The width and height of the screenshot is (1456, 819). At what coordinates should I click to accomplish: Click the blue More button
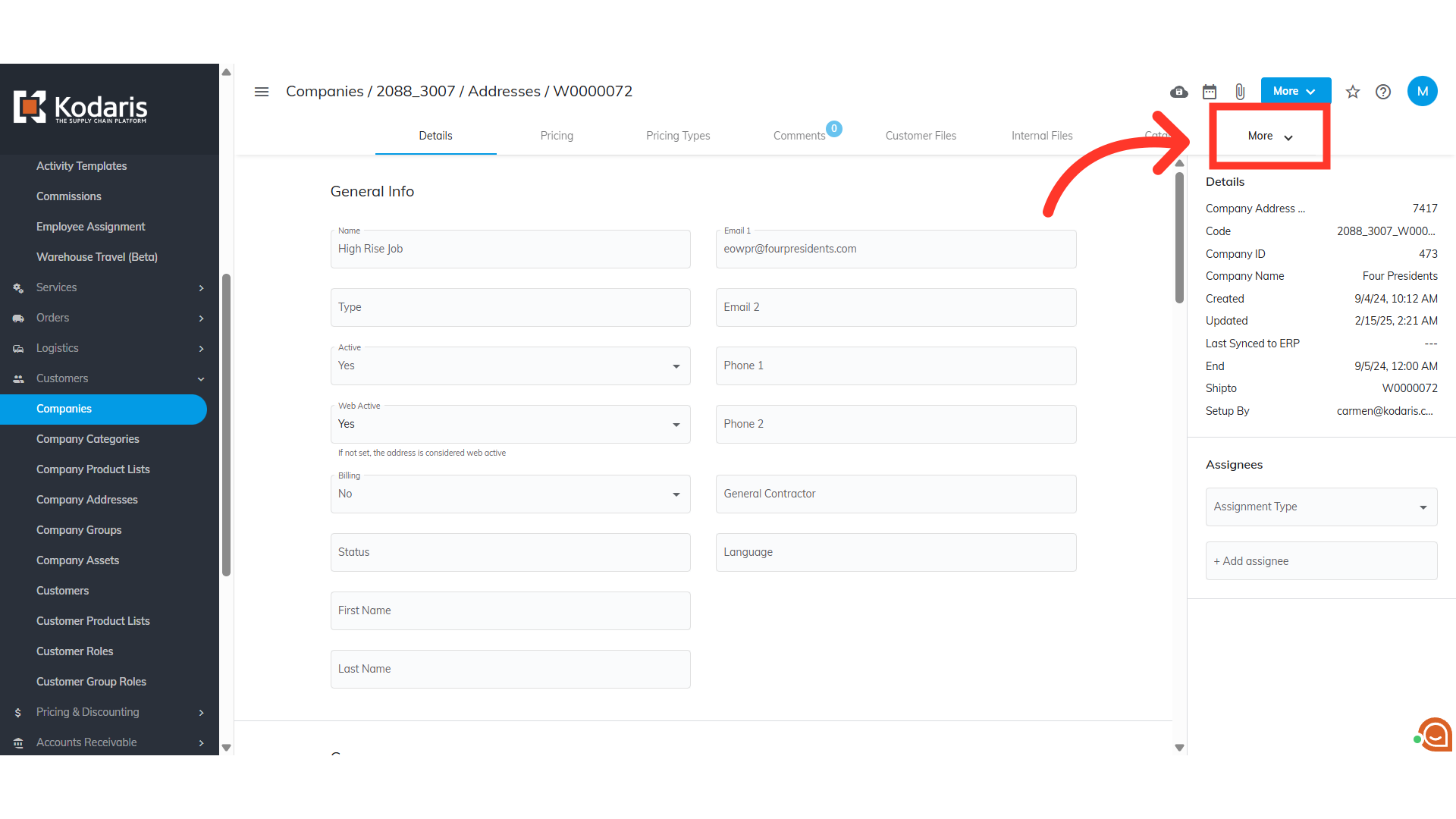click(1295, 91)
